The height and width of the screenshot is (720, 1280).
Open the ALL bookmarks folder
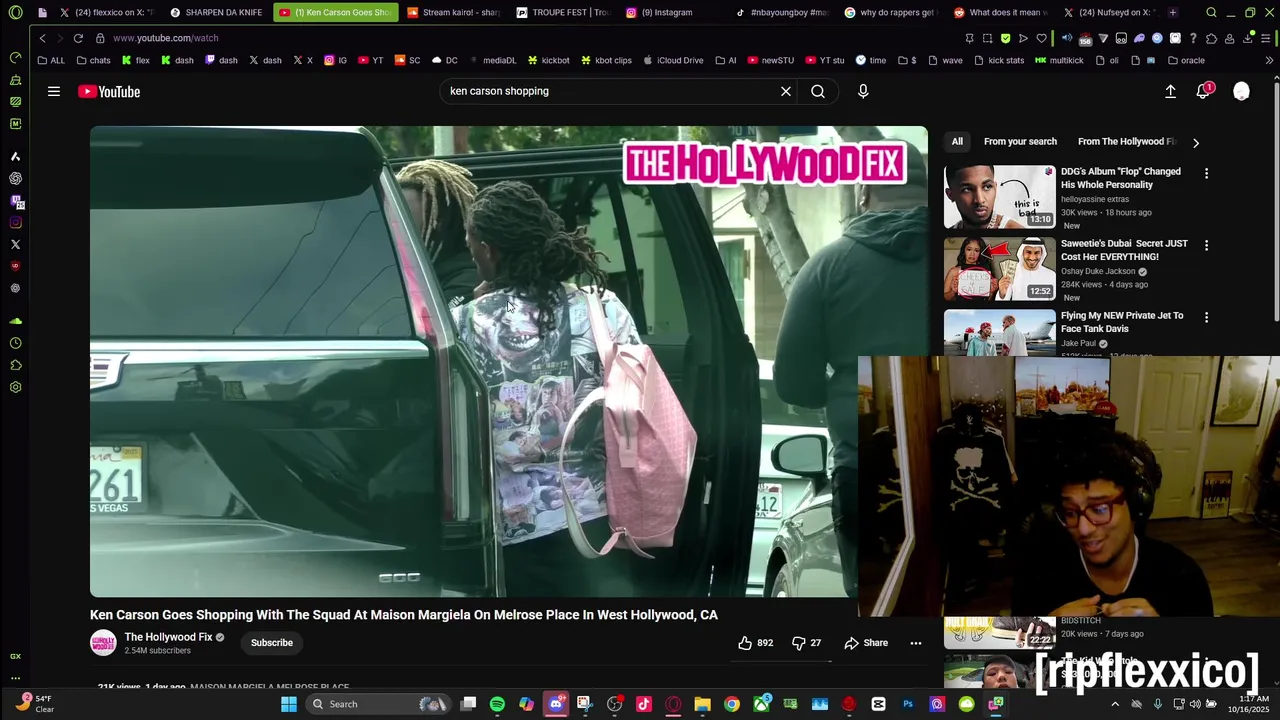point(51,60)
